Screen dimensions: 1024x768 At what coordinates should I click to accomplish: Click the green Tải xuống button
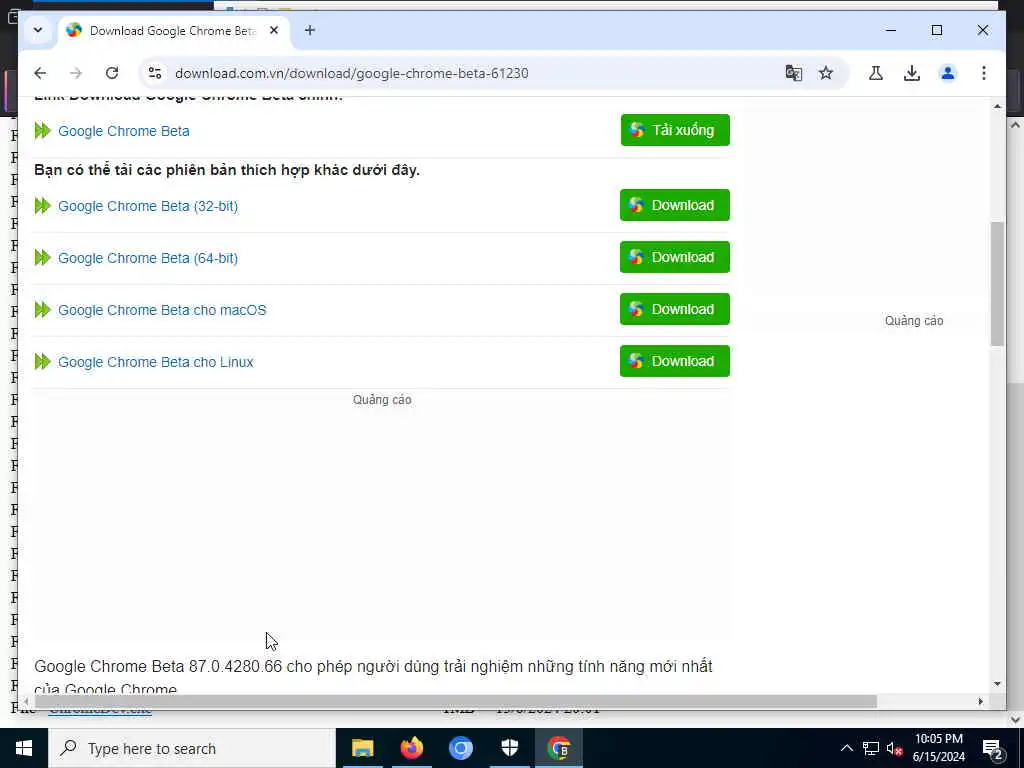tap(675, 130)
